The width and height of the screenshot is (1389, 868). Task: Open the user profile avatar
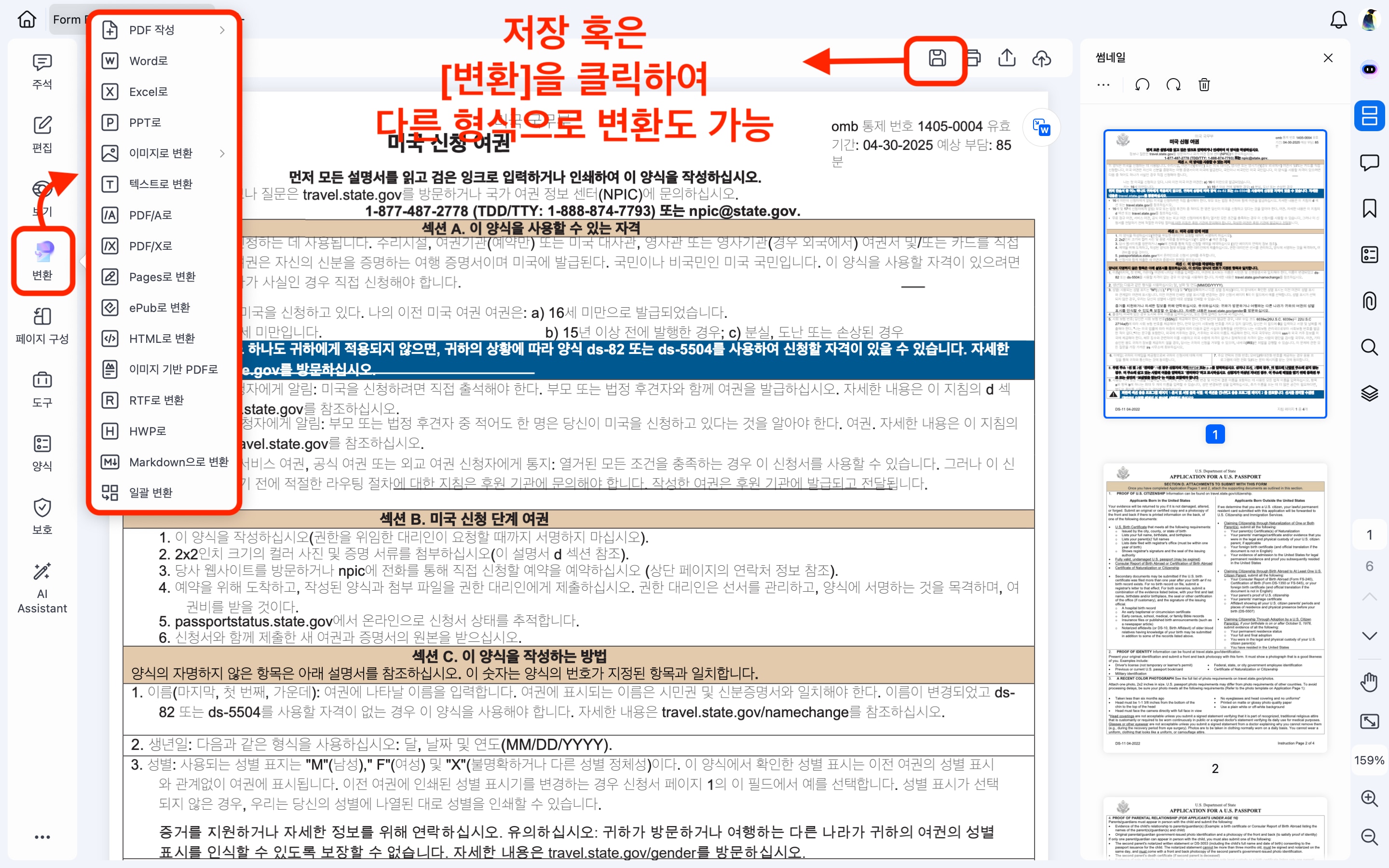[1371, 19]
